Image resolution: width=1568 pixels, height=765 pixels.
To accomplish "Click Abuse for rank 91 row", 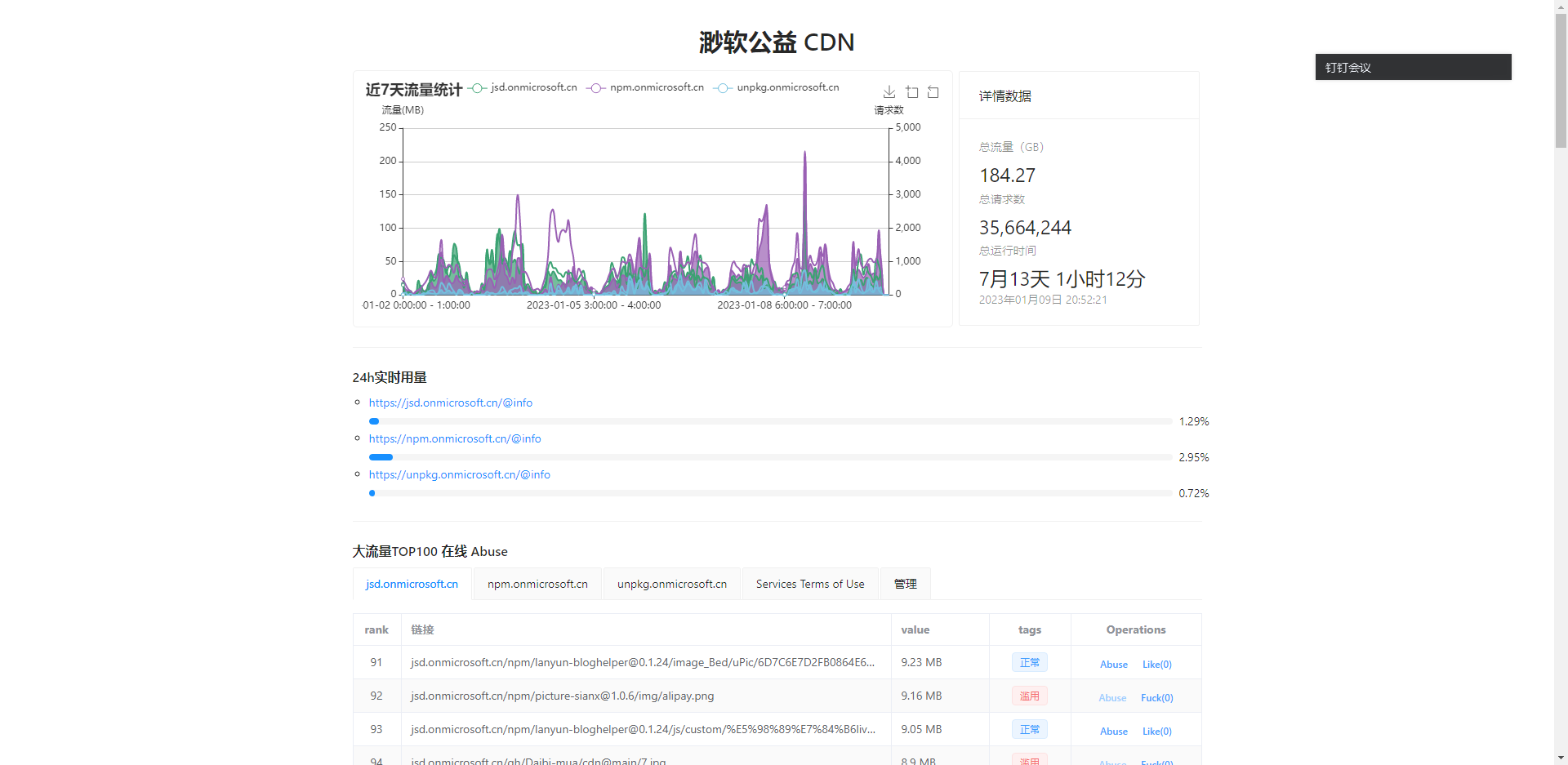I will click(1114, 664).
